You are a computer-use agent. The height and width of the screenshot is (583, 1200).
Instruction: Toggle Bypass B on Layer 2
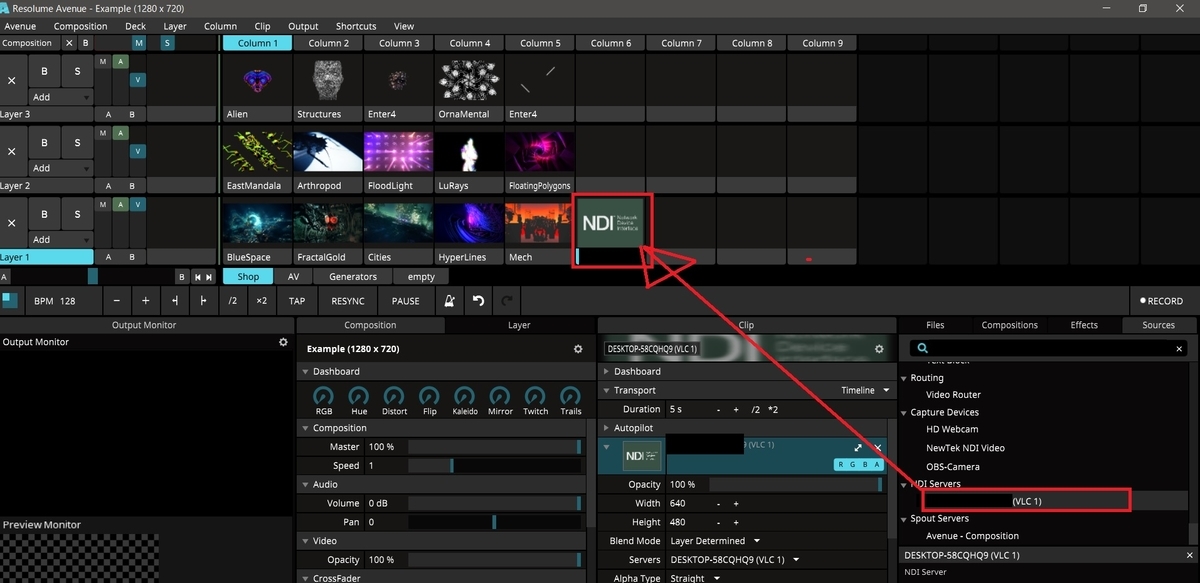(45, 142)
